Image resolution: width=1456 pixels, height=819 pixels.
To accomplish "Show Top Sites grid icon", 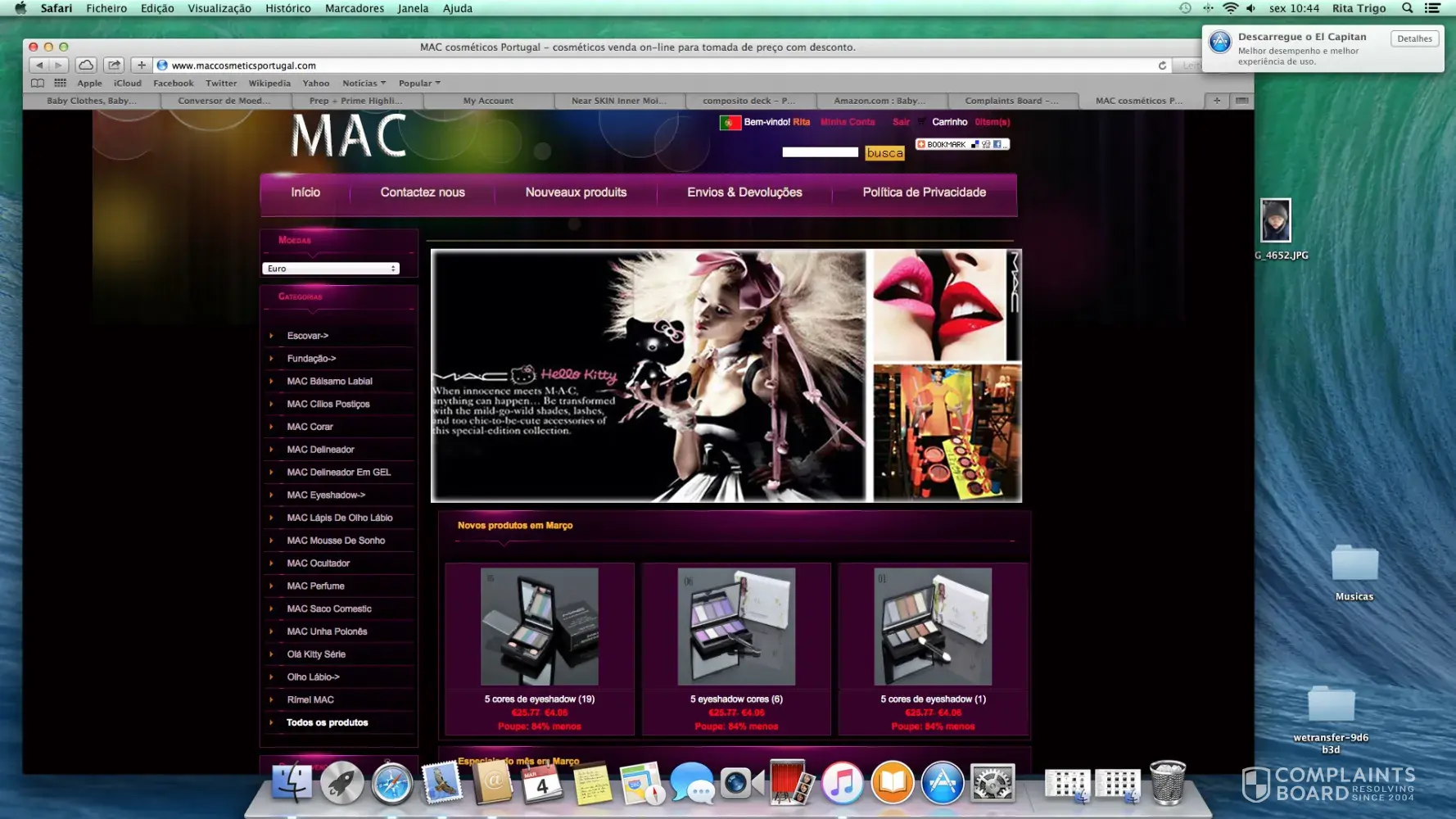I will click(60, 83).
